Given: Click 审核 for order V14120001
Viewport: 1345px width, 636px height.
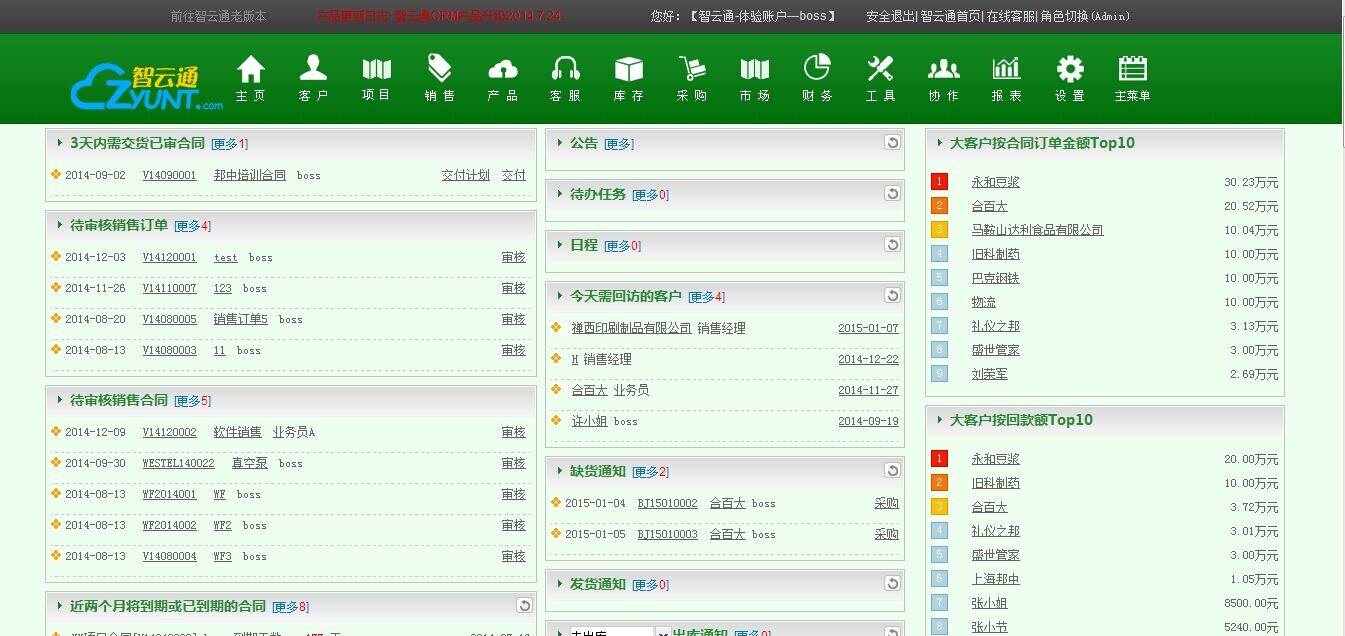Looking at the screenshot, I should pyautogui.click(x=514, y=257).
